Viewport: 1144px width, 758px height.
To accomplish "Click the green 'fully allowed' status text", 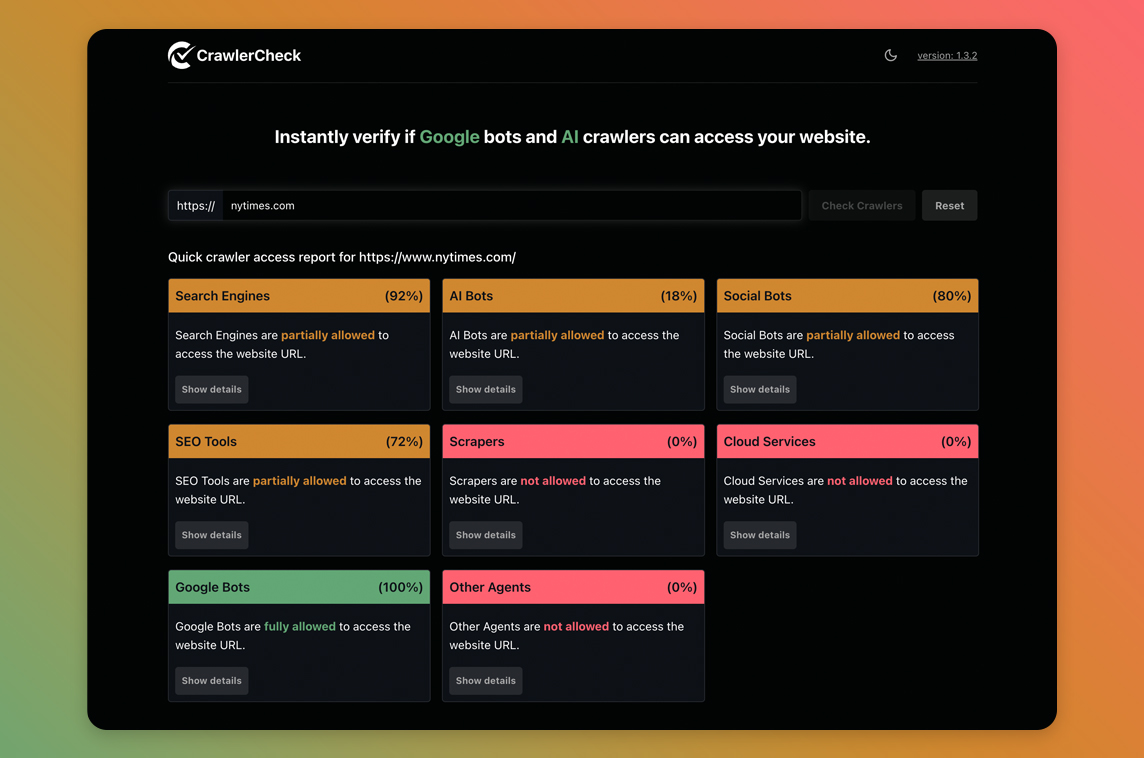I will (300, 627).
